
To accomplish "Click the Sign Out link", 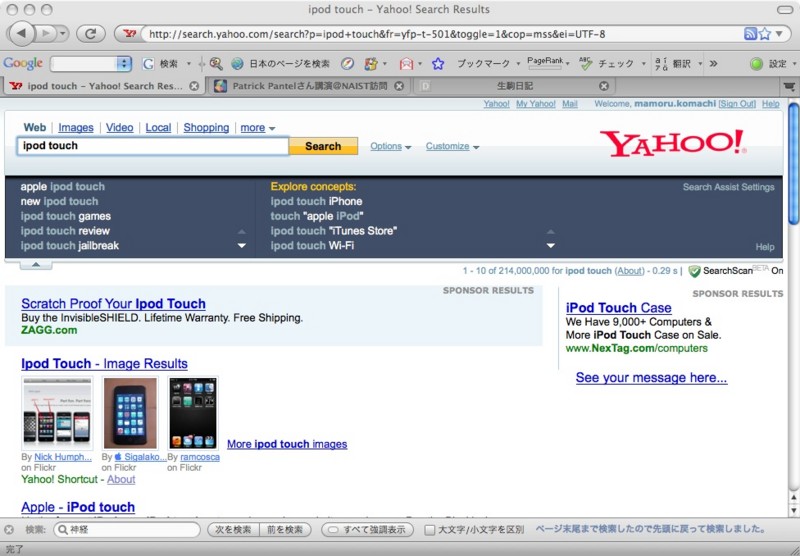I will tap(737, 104).
